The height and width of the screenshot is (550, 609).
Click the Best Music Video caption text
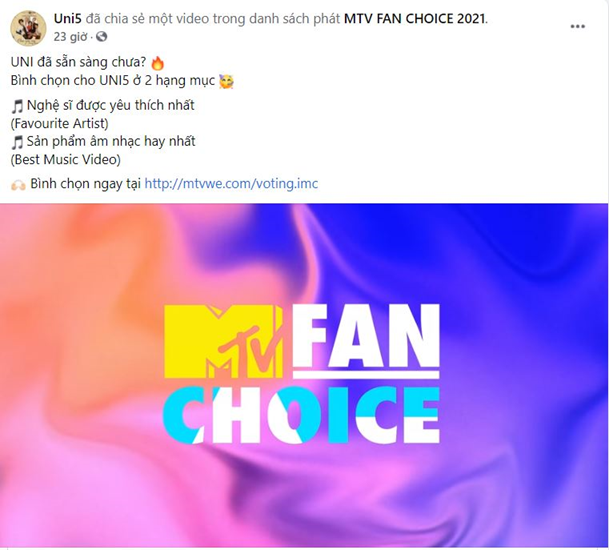point(66,160)
